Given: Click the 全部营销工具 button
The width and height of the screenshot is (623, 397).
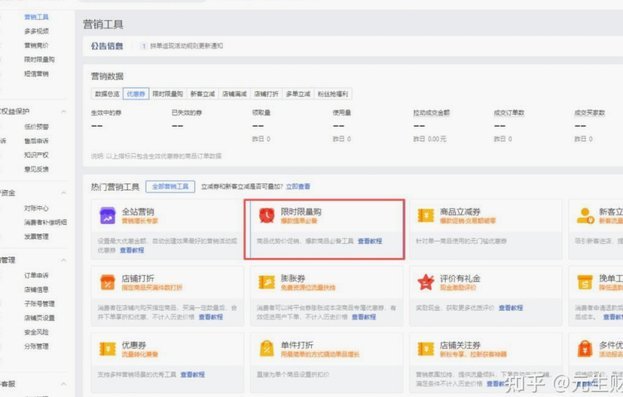Looking at the screenshot, I should click(x=170, y=186).
